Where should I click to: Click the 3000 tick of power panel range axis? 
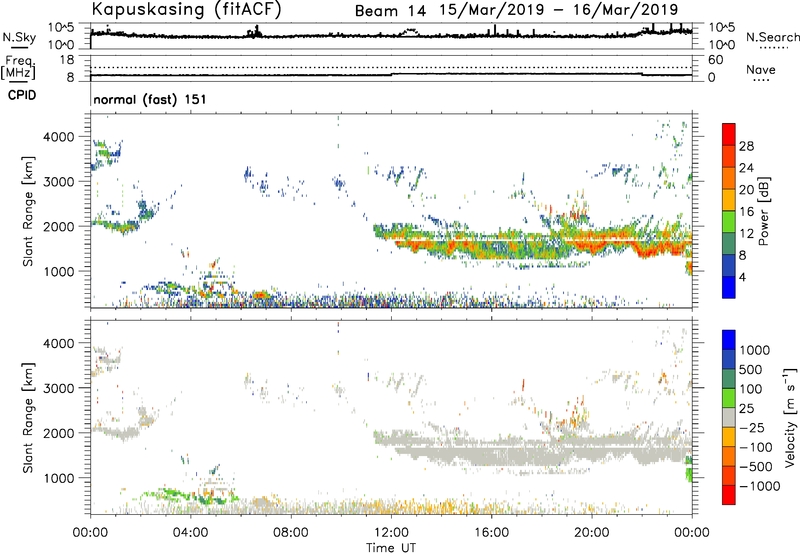(x=58, y=181)
